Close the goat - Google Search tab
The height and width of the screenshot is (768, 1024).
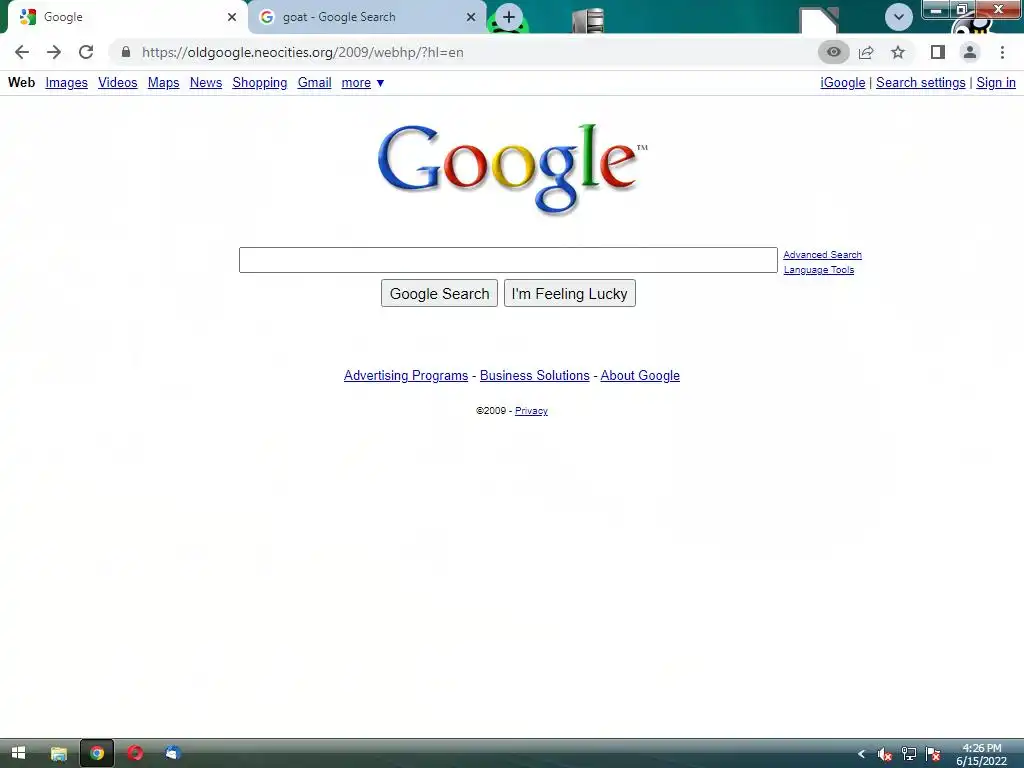coord(471,17)
